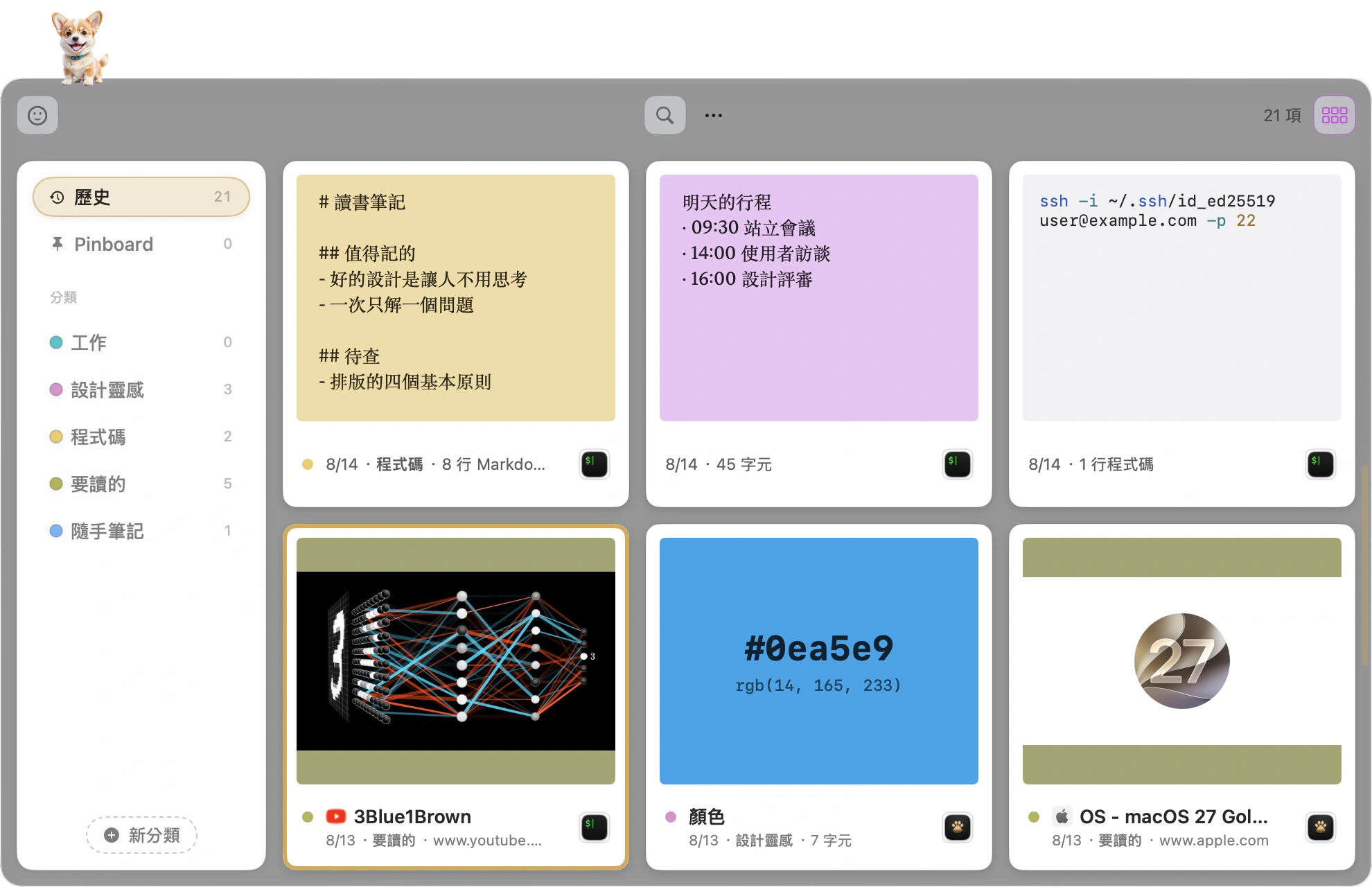Click terminal app icon on 讀書筆記 card
Image resolution: width=1372 pixels, height=887 pixels.
[x=595, y=464]
